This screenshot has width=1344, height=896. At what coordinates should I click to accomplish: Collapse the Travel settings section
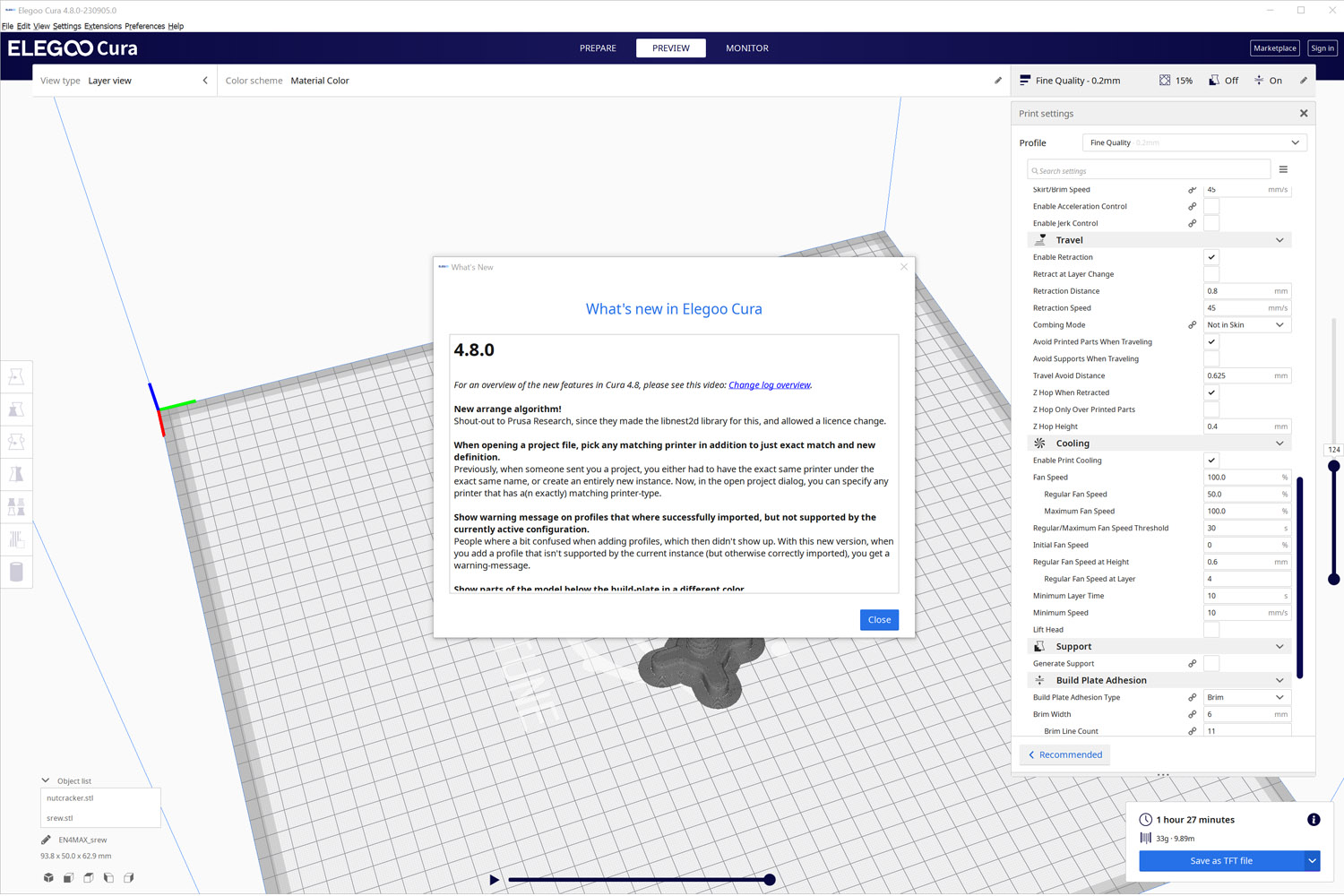click(1159, 240)
